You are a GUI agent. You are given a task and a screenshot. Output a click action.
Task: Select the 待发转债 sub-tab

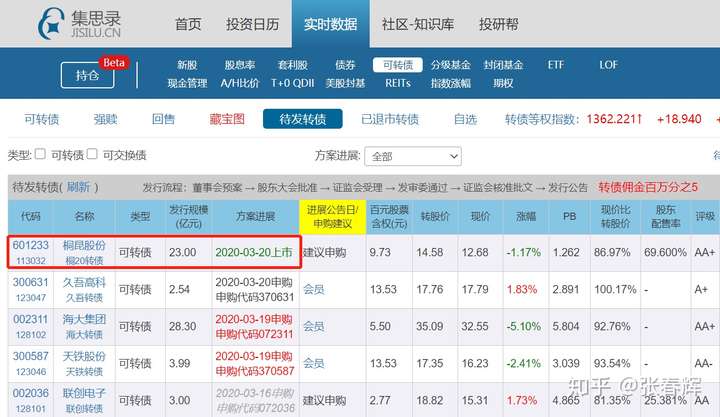[x=303, y=119]
